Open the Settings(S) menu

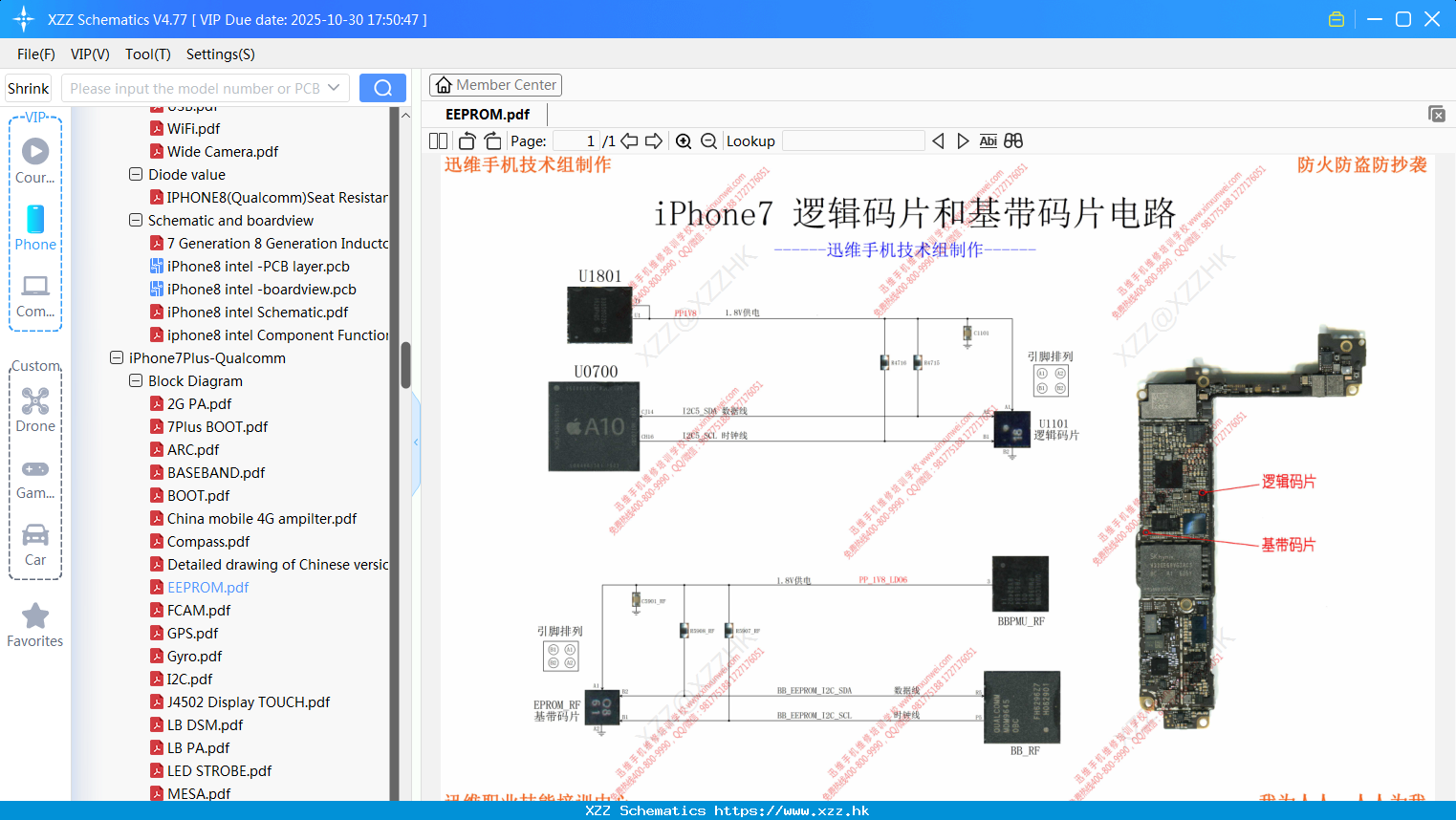click(x=221, y=54)
